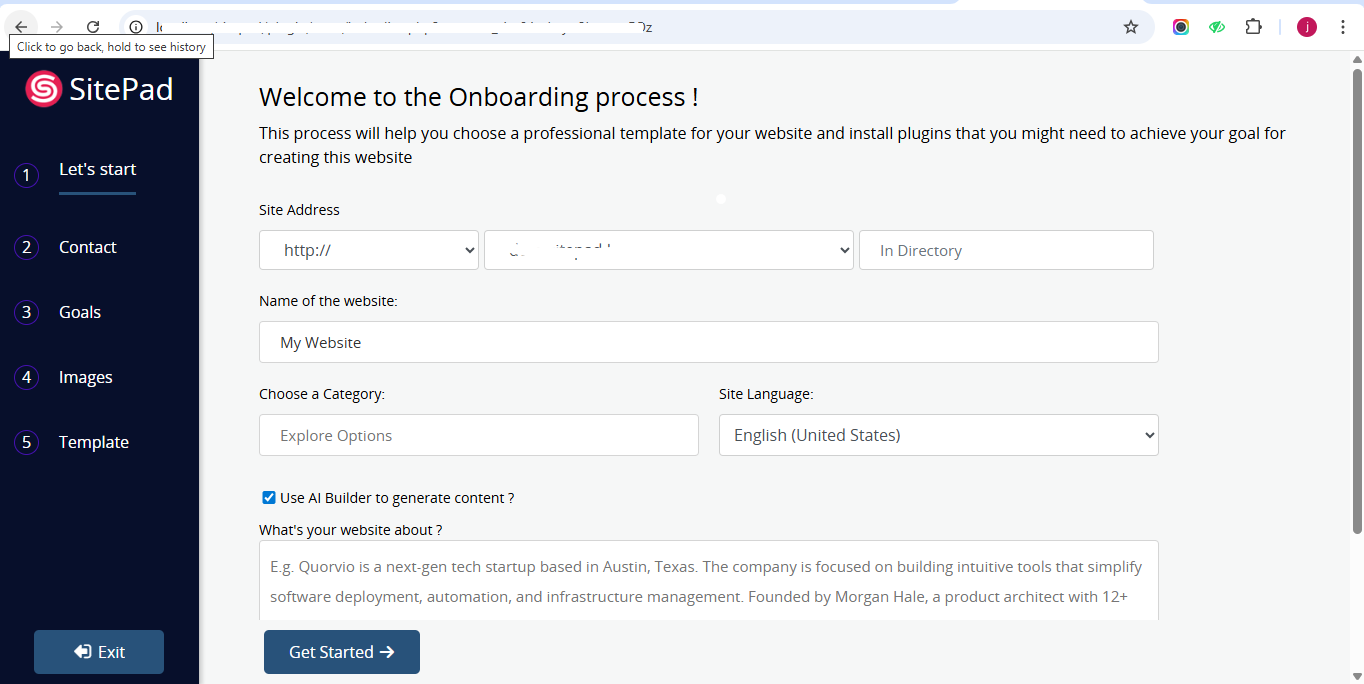1364x684 pixels.
Task: Bookmark this page with star icon
Action: [1131, 27]
